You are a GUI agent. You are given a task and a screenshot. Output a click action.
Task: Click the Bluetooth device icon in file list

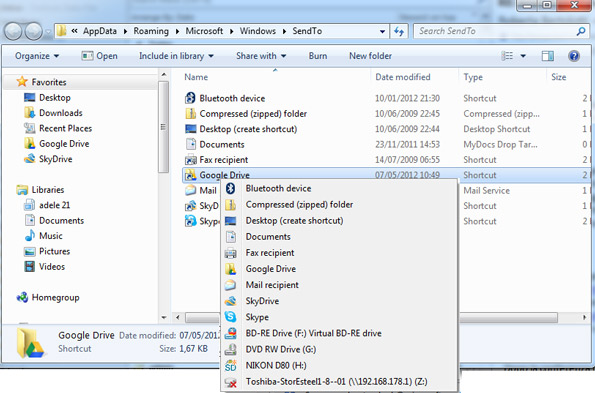pos(190,98)
